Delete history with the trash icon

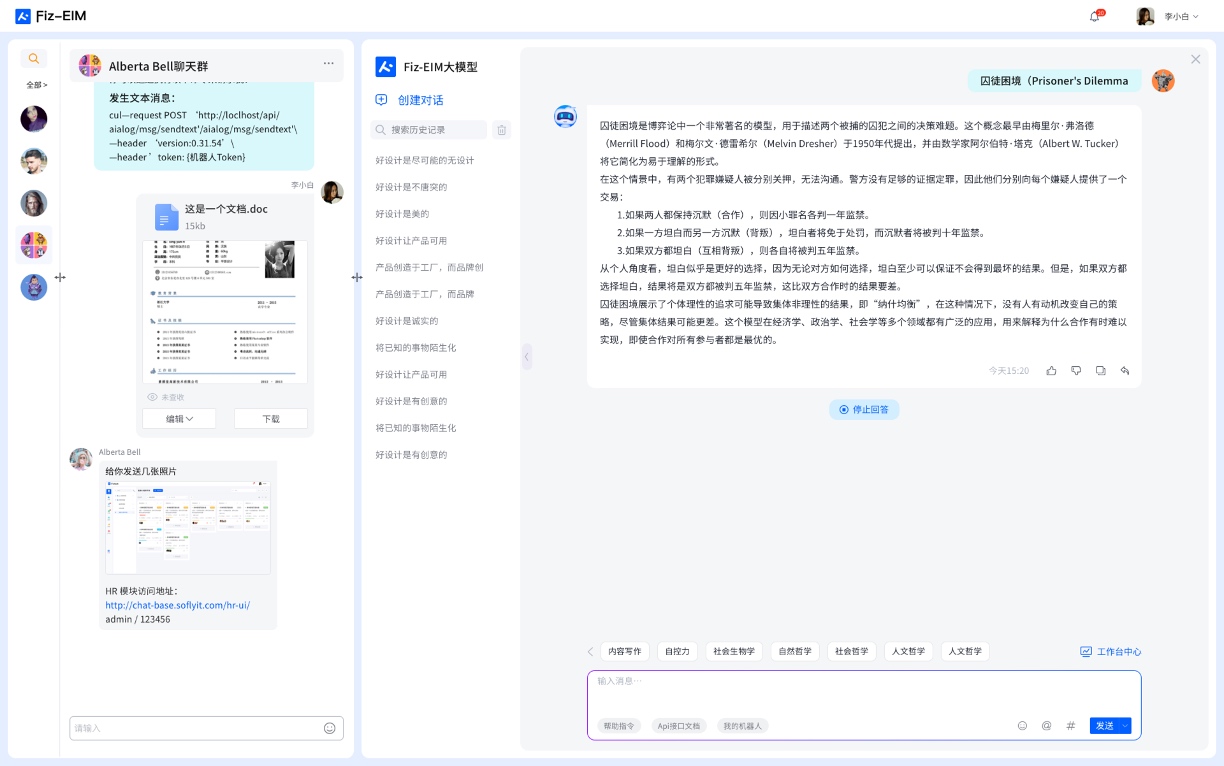point(502,130)
